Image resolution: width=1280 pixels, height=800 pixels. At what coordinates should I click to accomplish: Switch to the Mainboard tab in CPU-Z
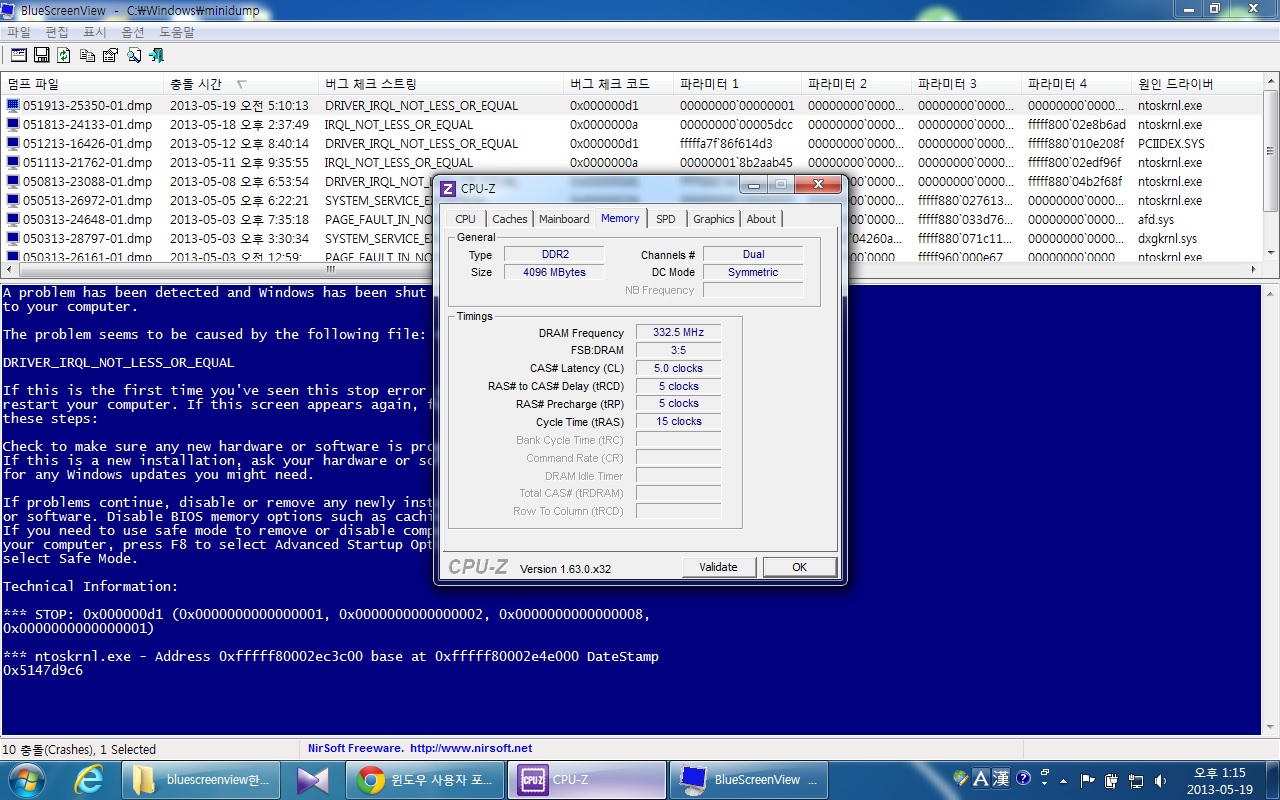564,219
